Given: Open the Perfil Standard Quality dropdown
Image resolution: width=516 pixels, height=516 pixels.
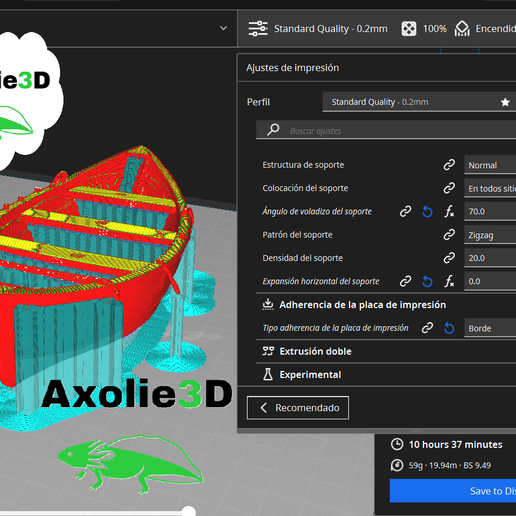Looking at the screenshot, I should pos(419,102).
